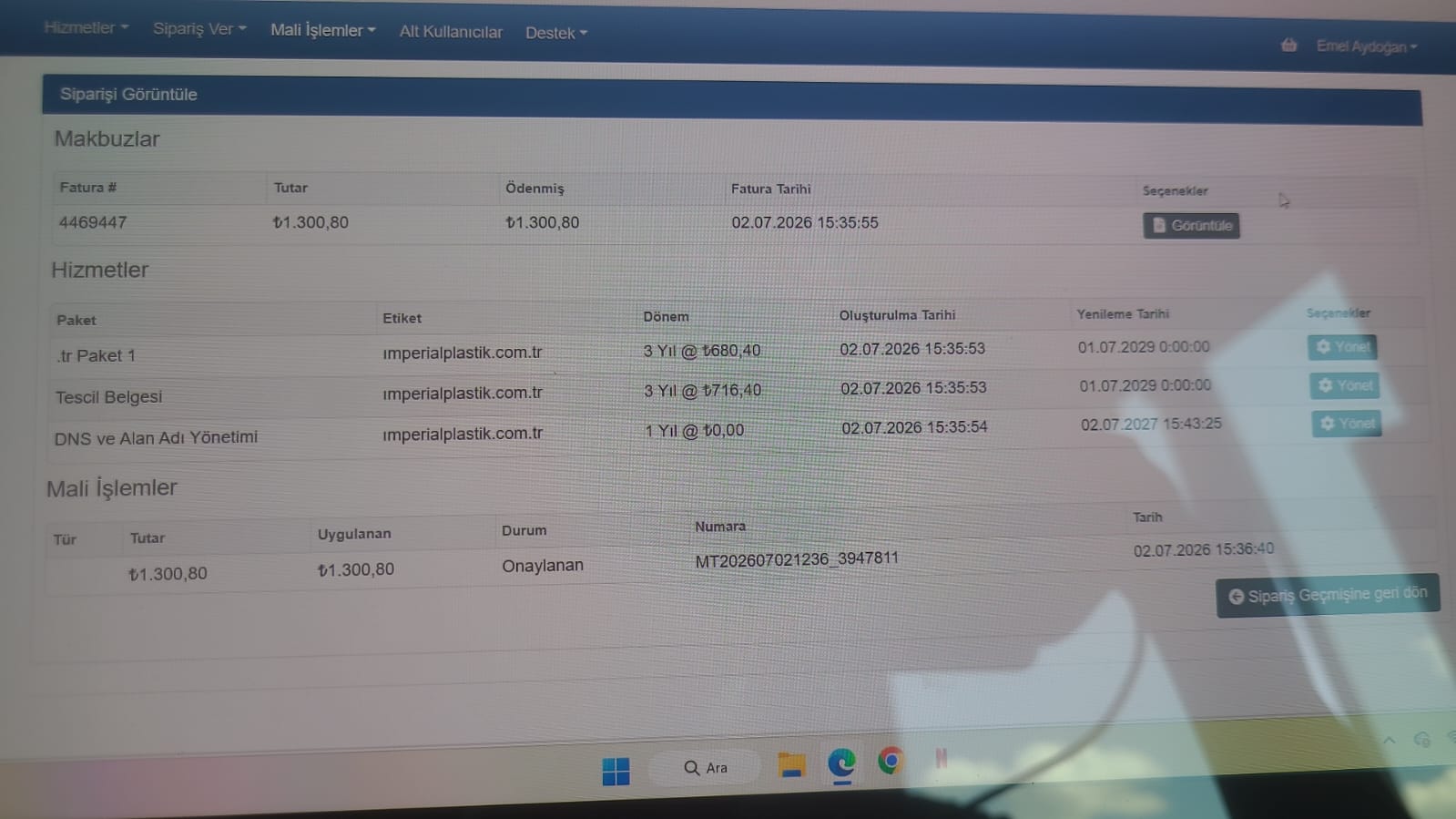Expand the Destek dropdown menu

556,33
